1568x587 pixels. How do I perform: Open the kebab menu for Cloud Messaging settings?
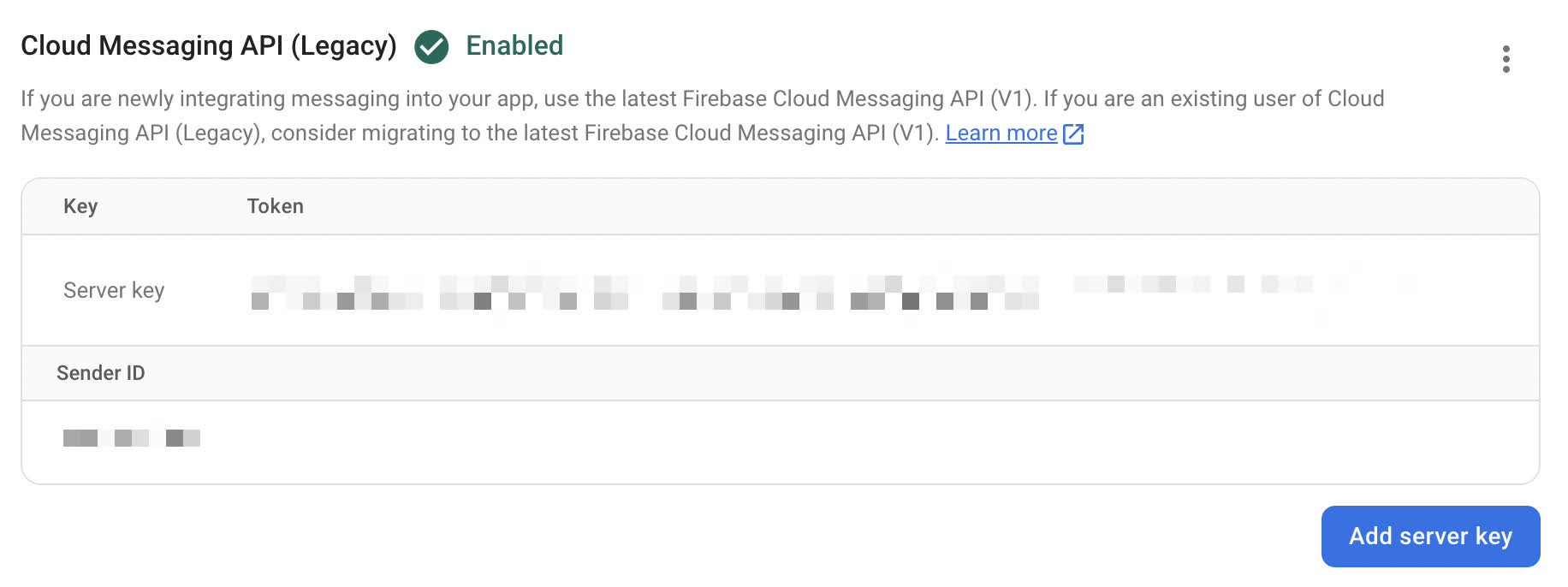coord(1506,60)
